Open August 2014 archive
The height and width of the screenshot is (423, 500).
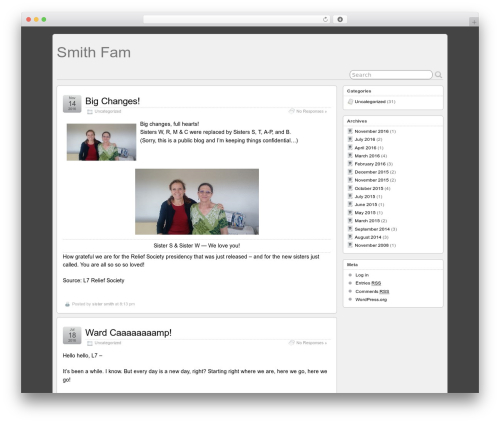click(x=368, y=237)
